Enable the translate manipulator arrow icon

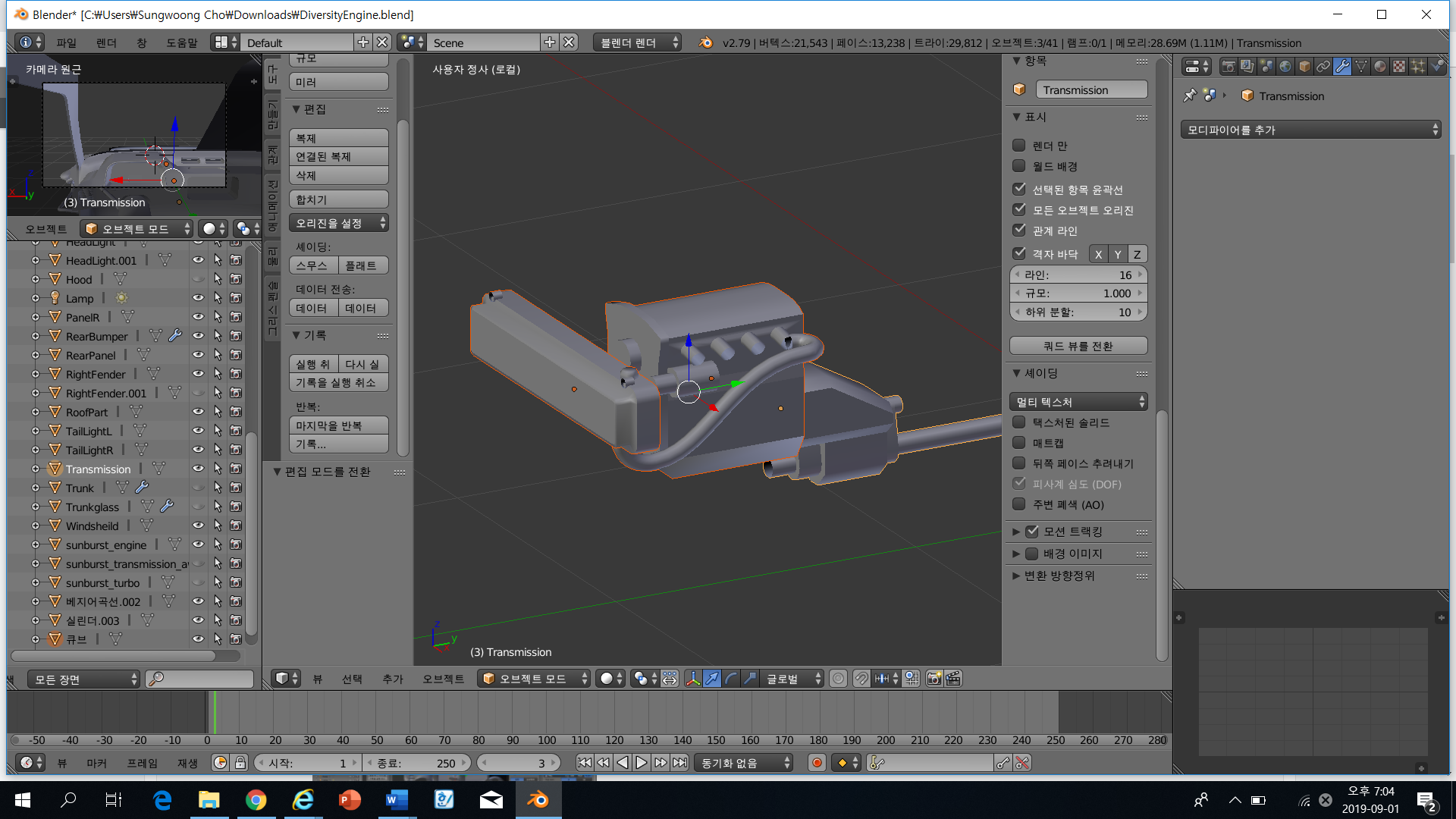coord(712,679)
